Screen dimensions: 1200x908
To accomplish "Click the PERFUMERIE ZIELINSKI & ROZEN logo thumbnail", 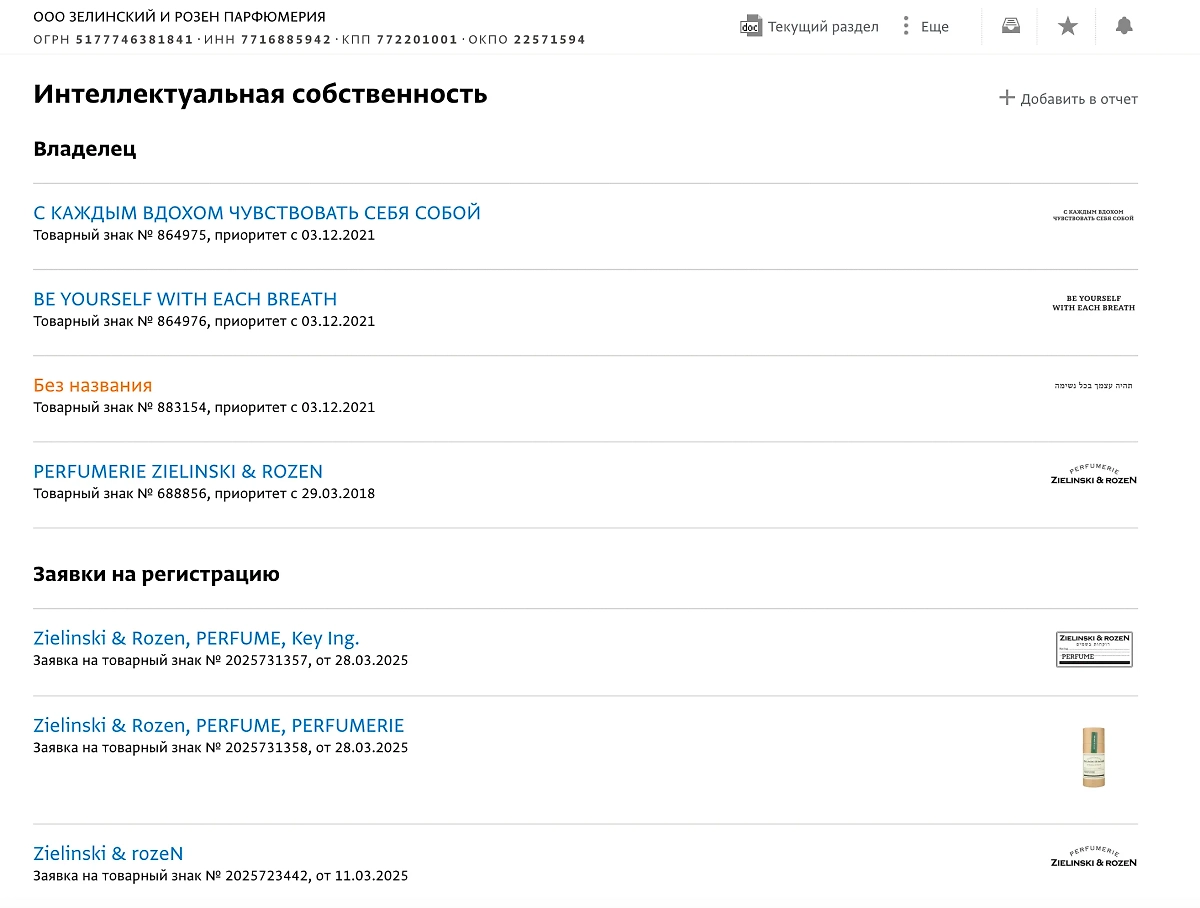I will click(x=1094, y=476).
